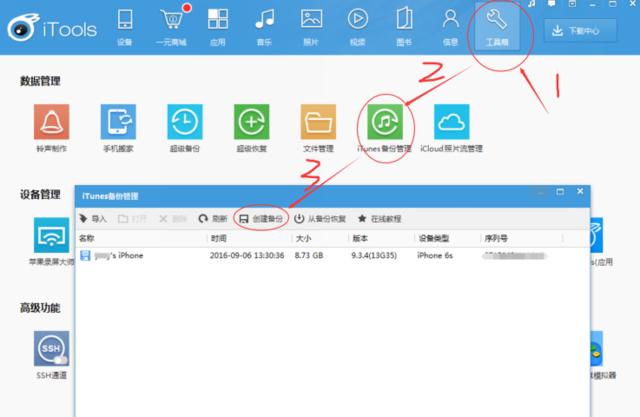Image resolution: width=640 pixels, height=417 pixels.
Task: Click the music note icon in title bar
Action: pyautogui.click(x=531, y=4)
